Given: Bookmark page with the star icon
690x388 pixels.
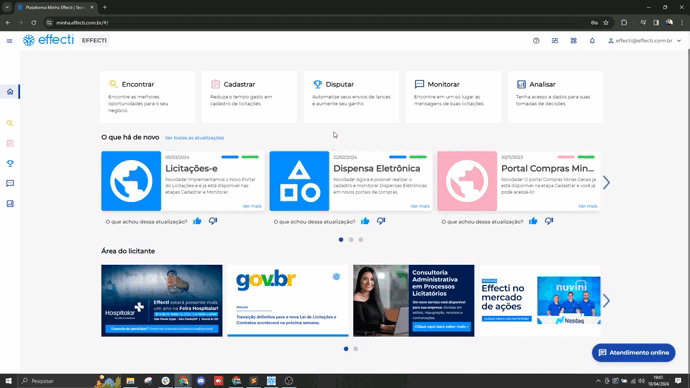Looking at the screenshot, I should (606, 22).
